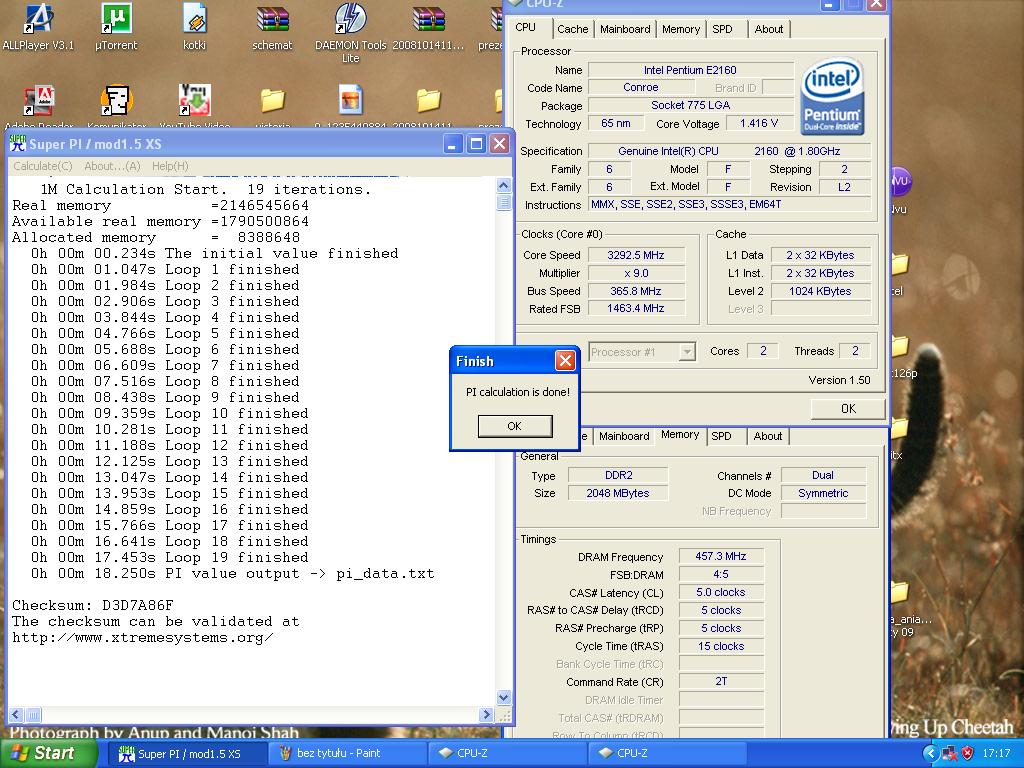Image resolution: width=1024 pixels, height=768 pixels.
Task: Click the Super PI vertical scrollbar down arrow
Action: (x=504, y=697)
